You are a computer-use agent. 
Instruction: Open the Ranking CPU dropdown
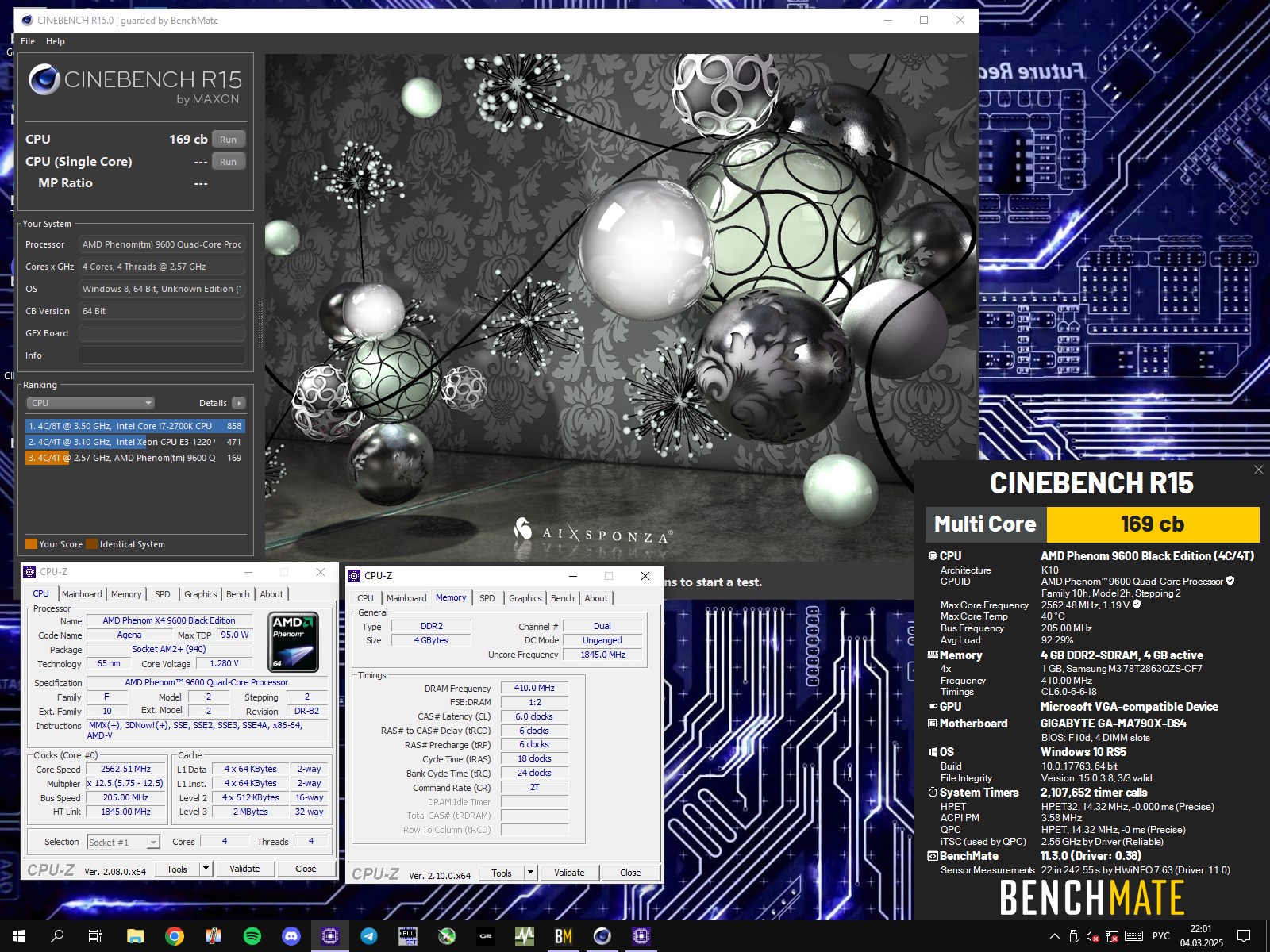(90, 403)
